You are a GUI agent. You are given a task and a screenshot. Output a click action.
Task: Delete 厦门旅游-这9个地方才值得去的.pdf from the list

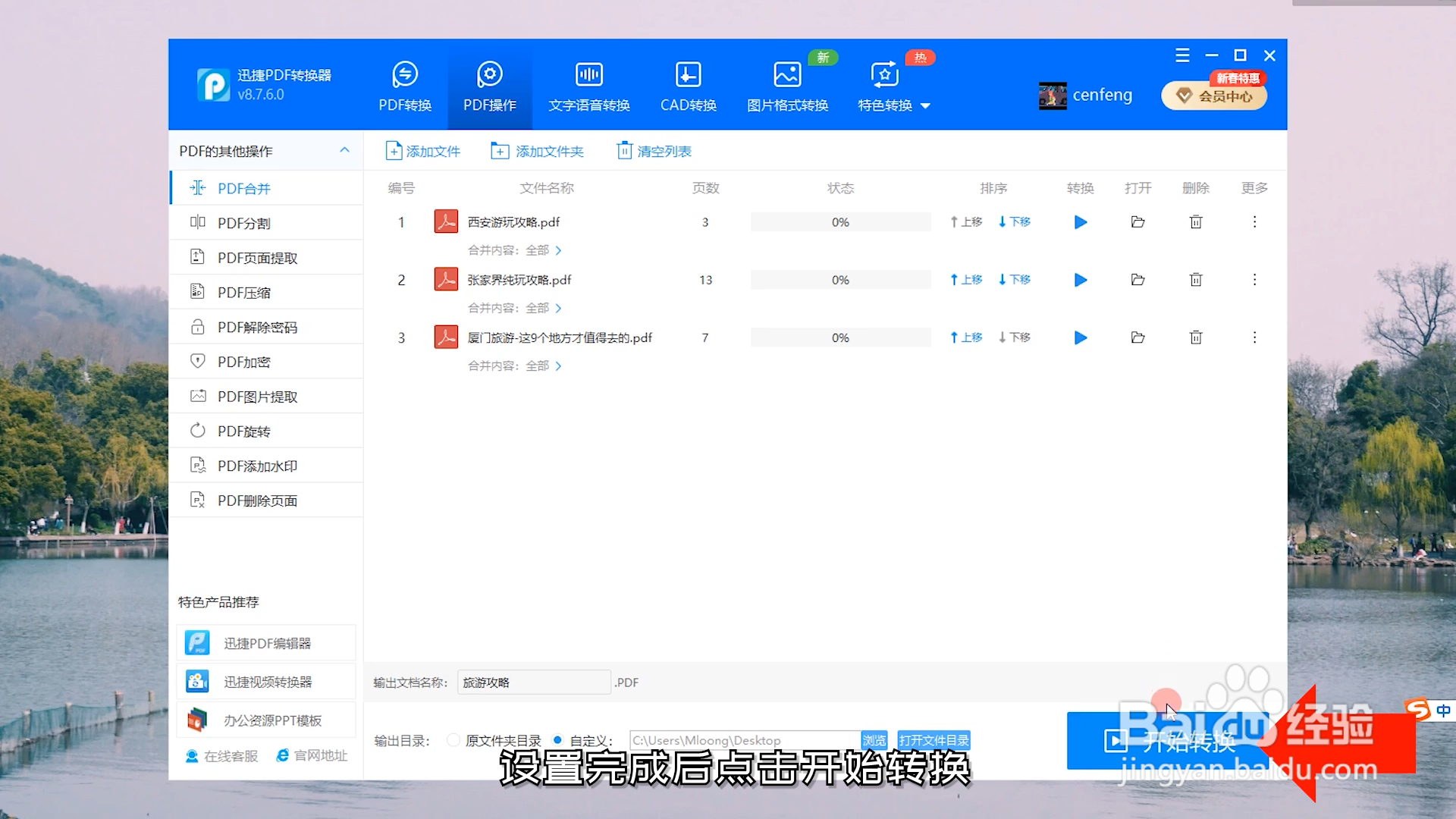(x=1195, y=337)
